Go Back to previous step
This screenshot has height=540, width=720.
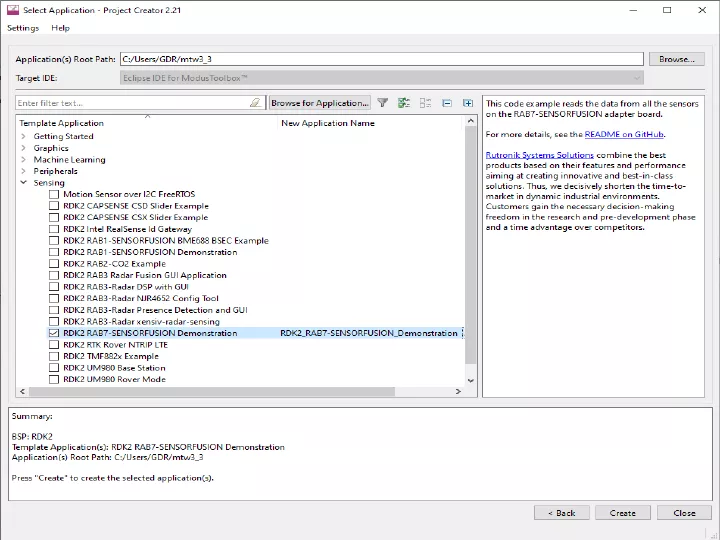pos(562,513)
